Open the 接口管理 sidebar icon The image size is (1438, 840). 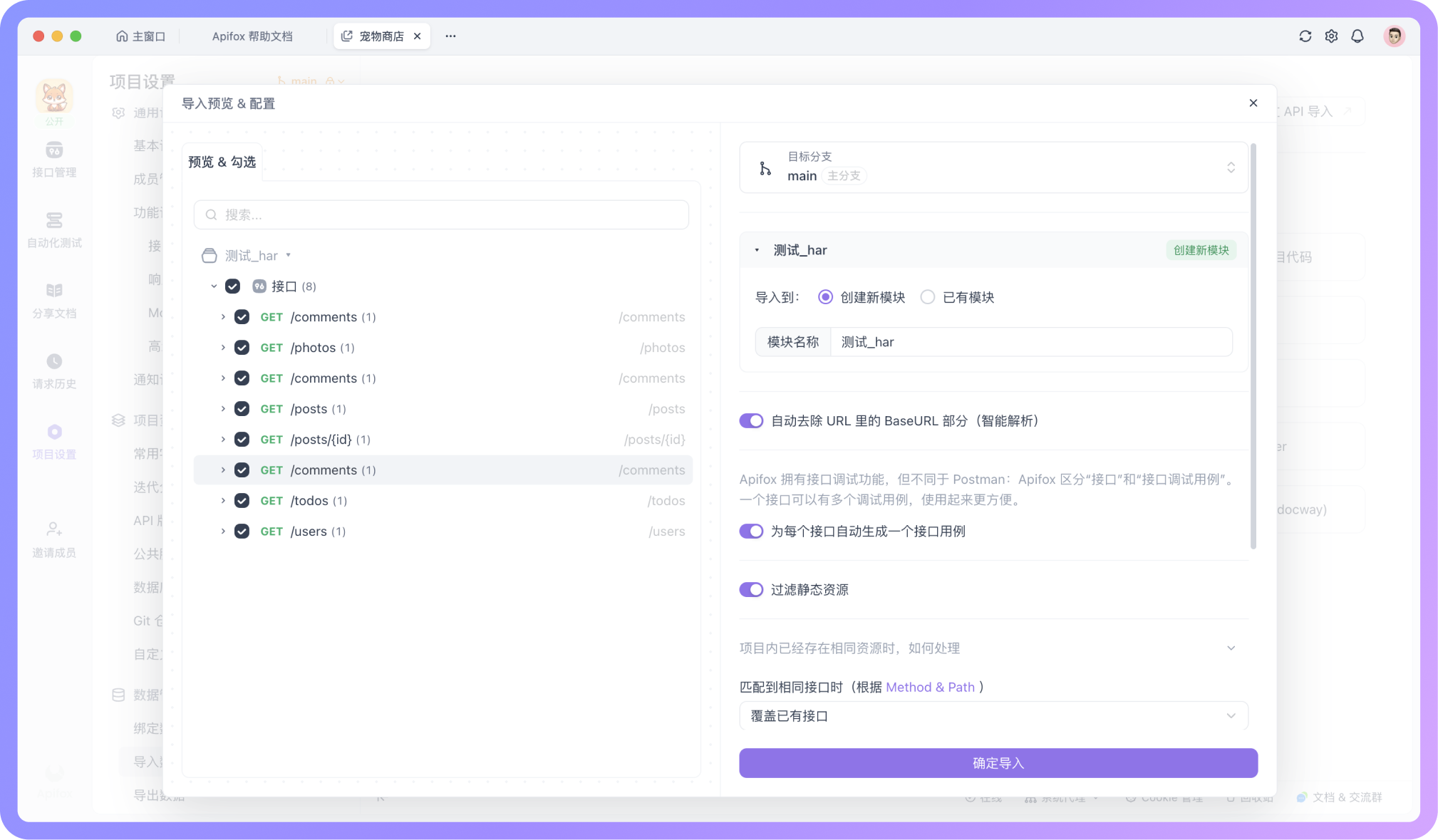click(x=53, y=160)
